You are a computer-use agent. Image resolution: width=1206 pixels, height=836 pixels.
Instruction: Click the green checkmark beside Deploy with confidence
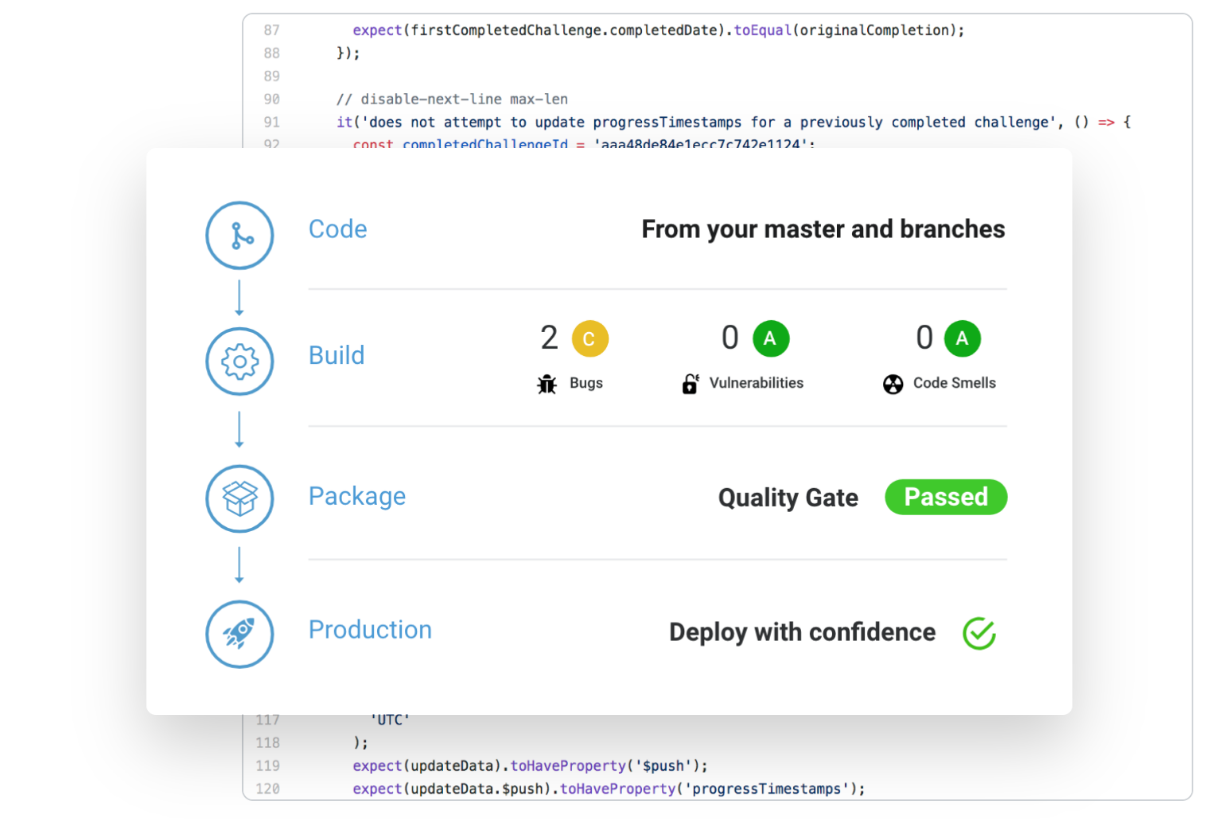978,633
